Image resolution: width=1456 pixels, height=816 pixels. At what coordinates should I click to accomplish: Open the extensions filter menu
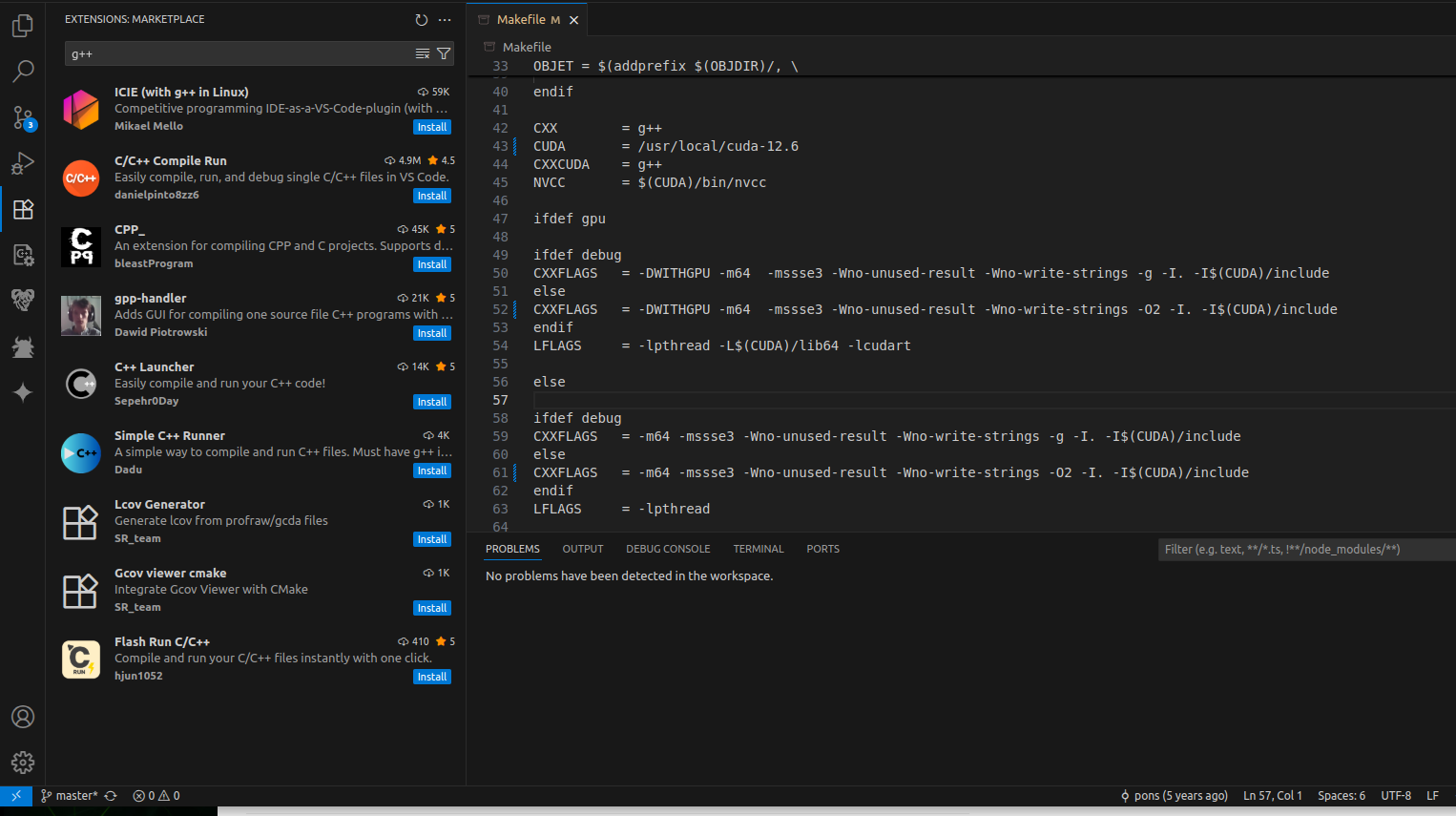[444, 53]
